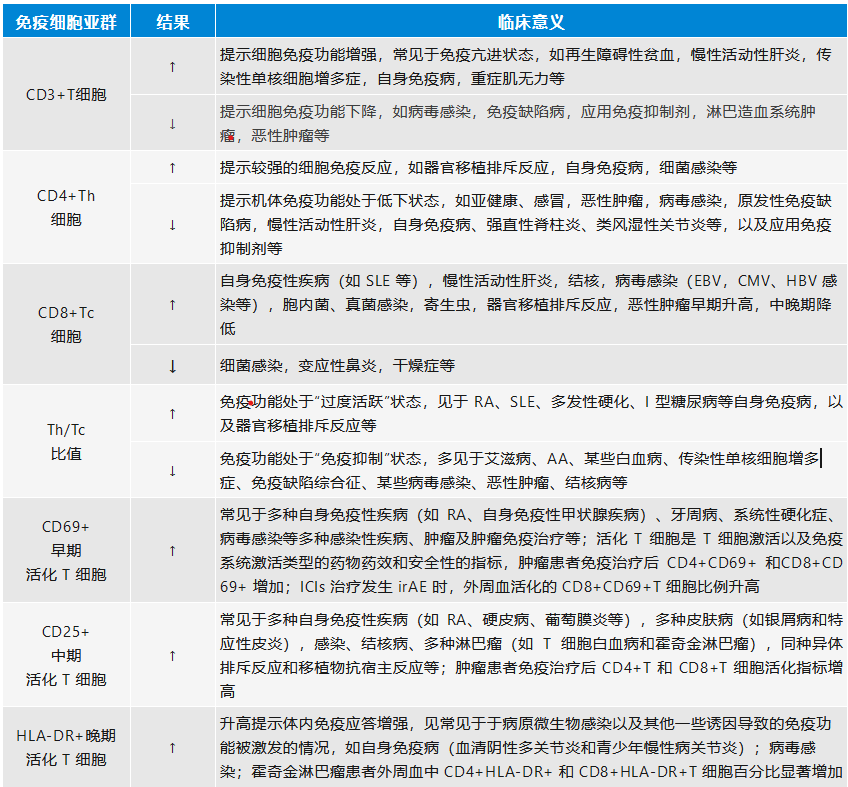Collapse the Th/Tc比值 row
Image resolution: width=848 pixels, height=787 pixels.
tap(65, 437)
